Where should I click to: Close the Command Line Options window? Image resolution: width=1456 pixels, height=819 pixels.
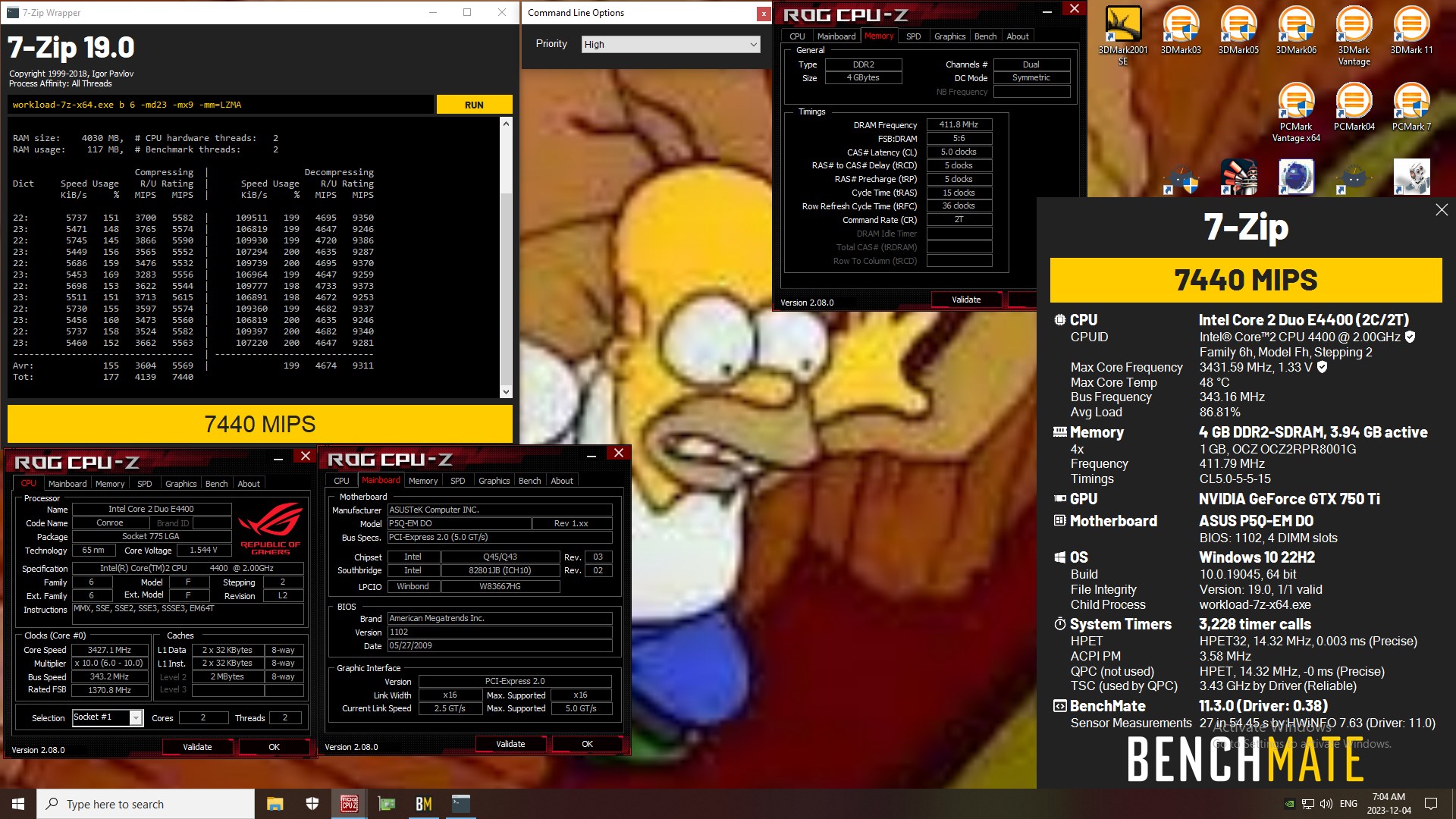tap(763, 14)
